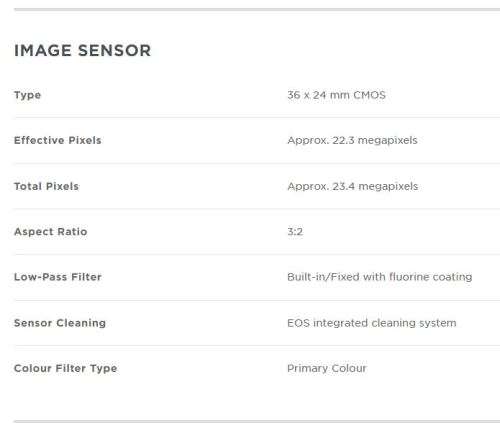Click the 36 x 24 mm CMOS value
The image size is (500, 433).
click(336, 95)
